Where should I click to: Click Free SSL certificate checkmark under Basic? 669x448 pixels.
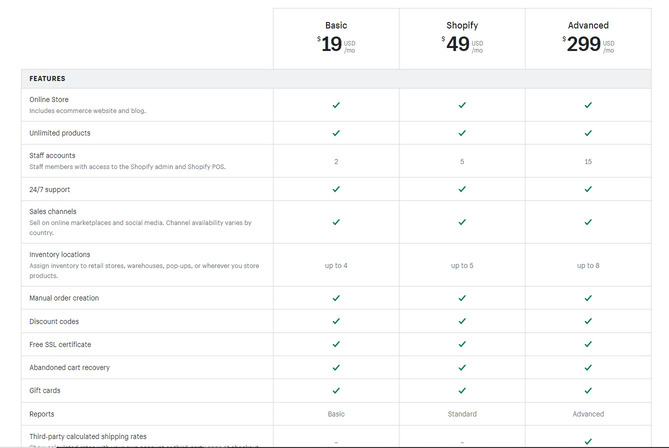pos(336,344)
